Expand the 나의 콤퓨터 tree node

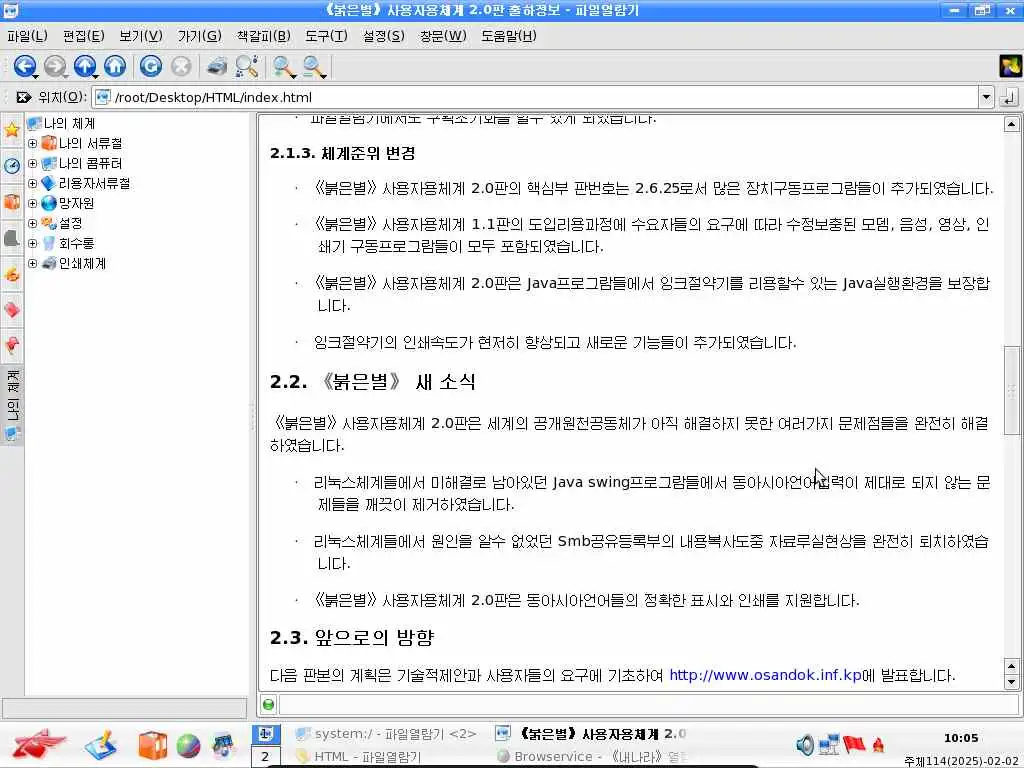click(33, 163)
